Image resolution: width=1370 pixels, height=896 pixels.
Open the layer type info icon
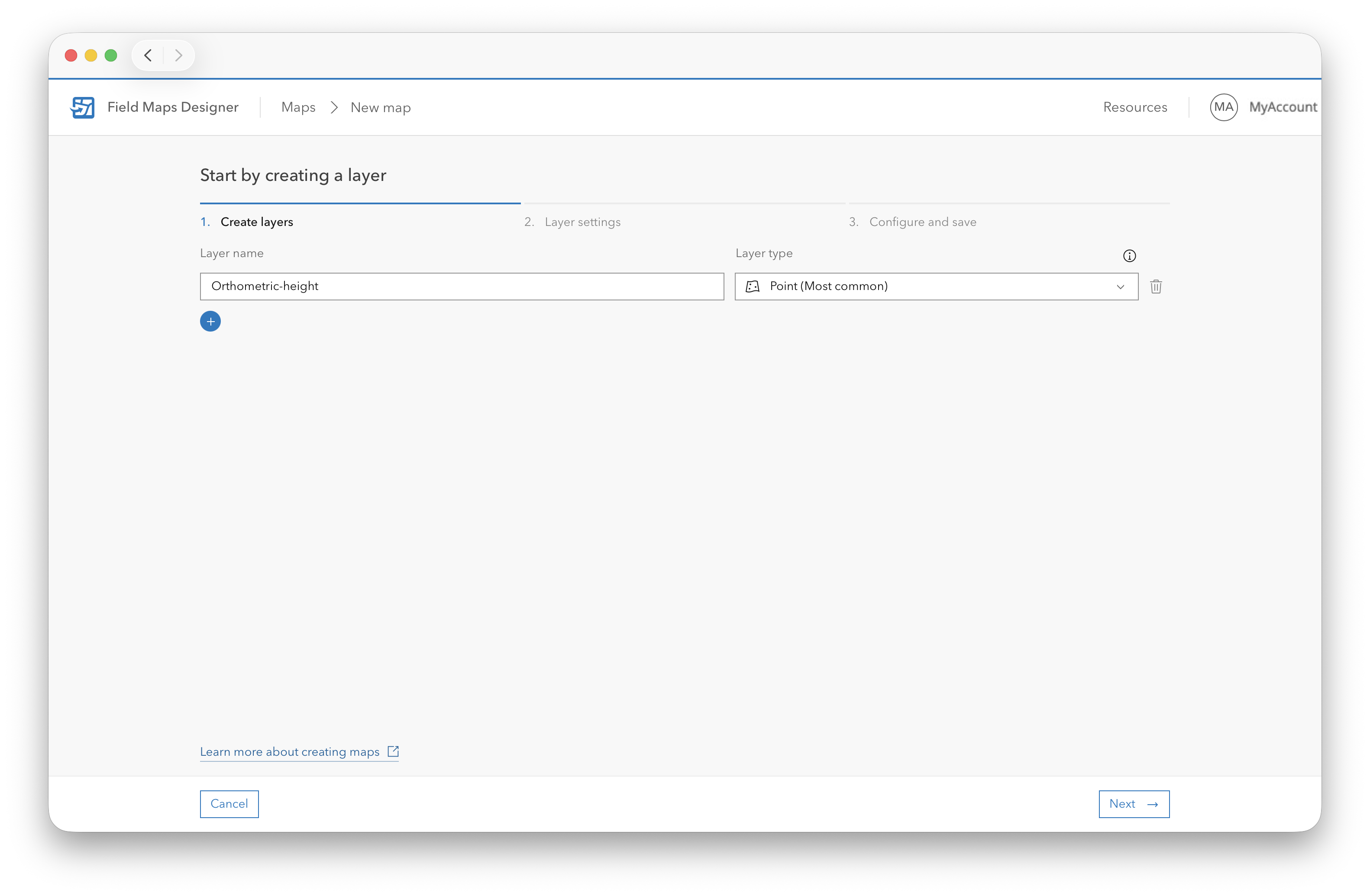[1129, 256]
